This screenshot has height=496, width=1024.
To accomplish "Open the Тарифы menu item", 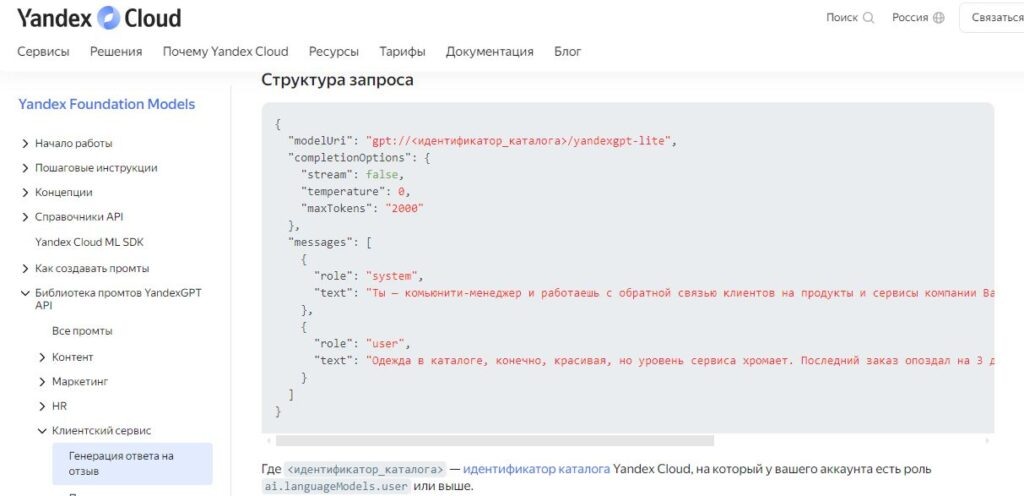I will pyautogui.click(x=402, y=52).
